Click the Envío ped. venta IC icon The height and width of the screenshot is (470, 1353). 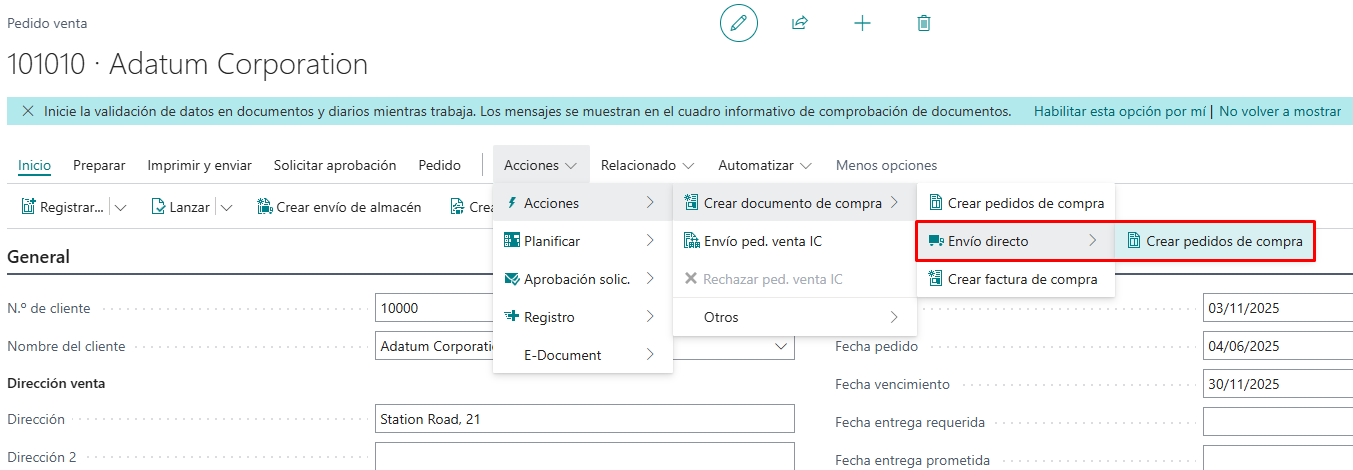coord(691,241)
